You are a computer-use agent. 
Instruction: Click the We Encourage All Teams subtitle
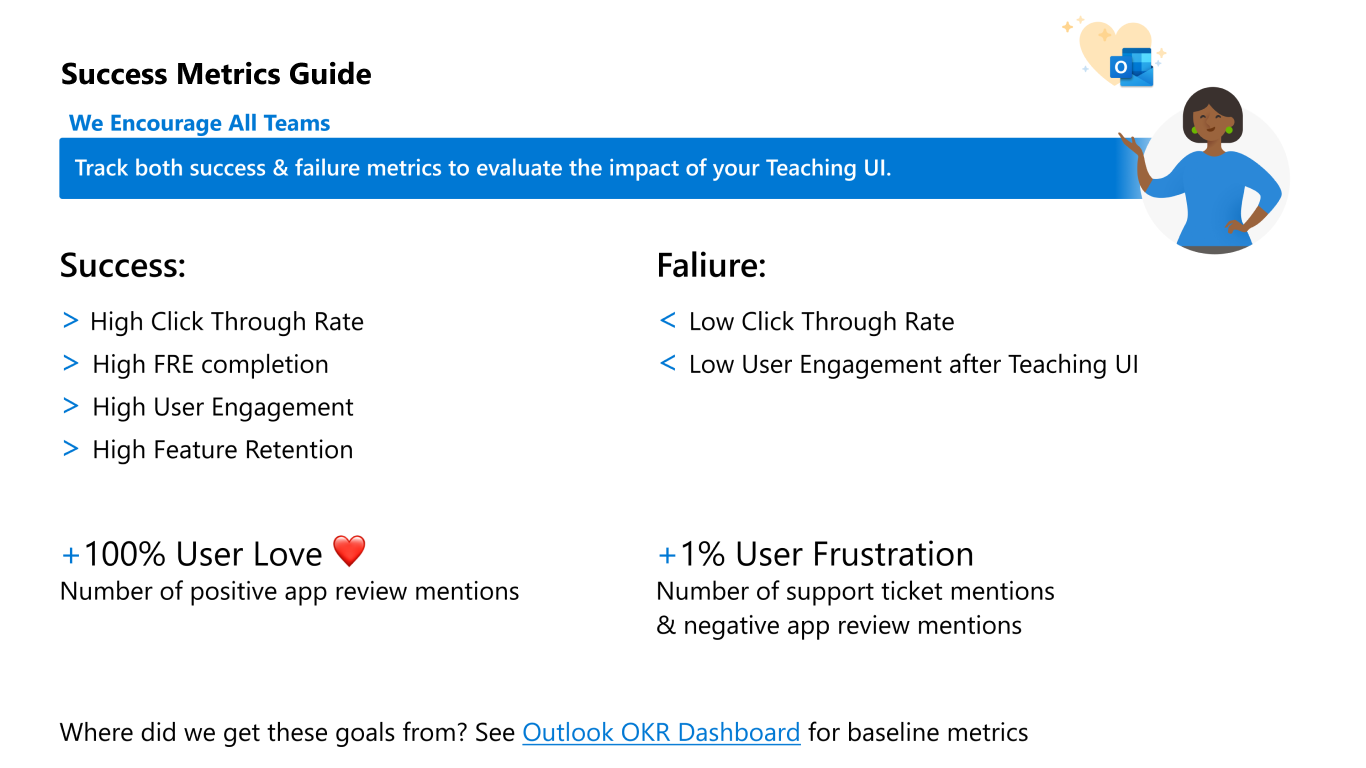(199, 123)
